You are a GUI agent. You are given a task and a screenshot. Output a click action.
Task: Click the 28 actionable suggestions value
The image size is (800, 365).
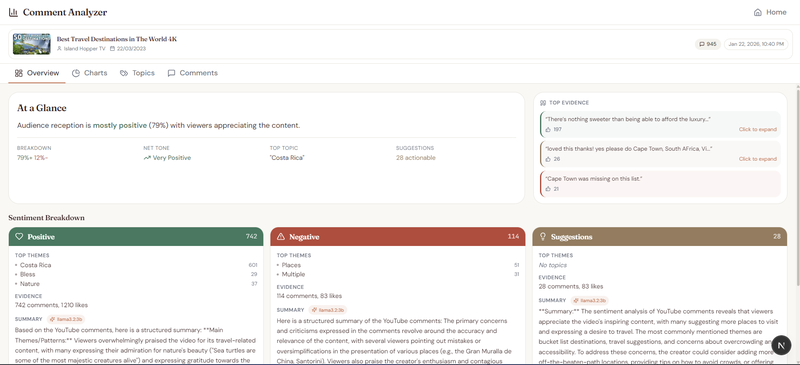(x=416, y=158)
